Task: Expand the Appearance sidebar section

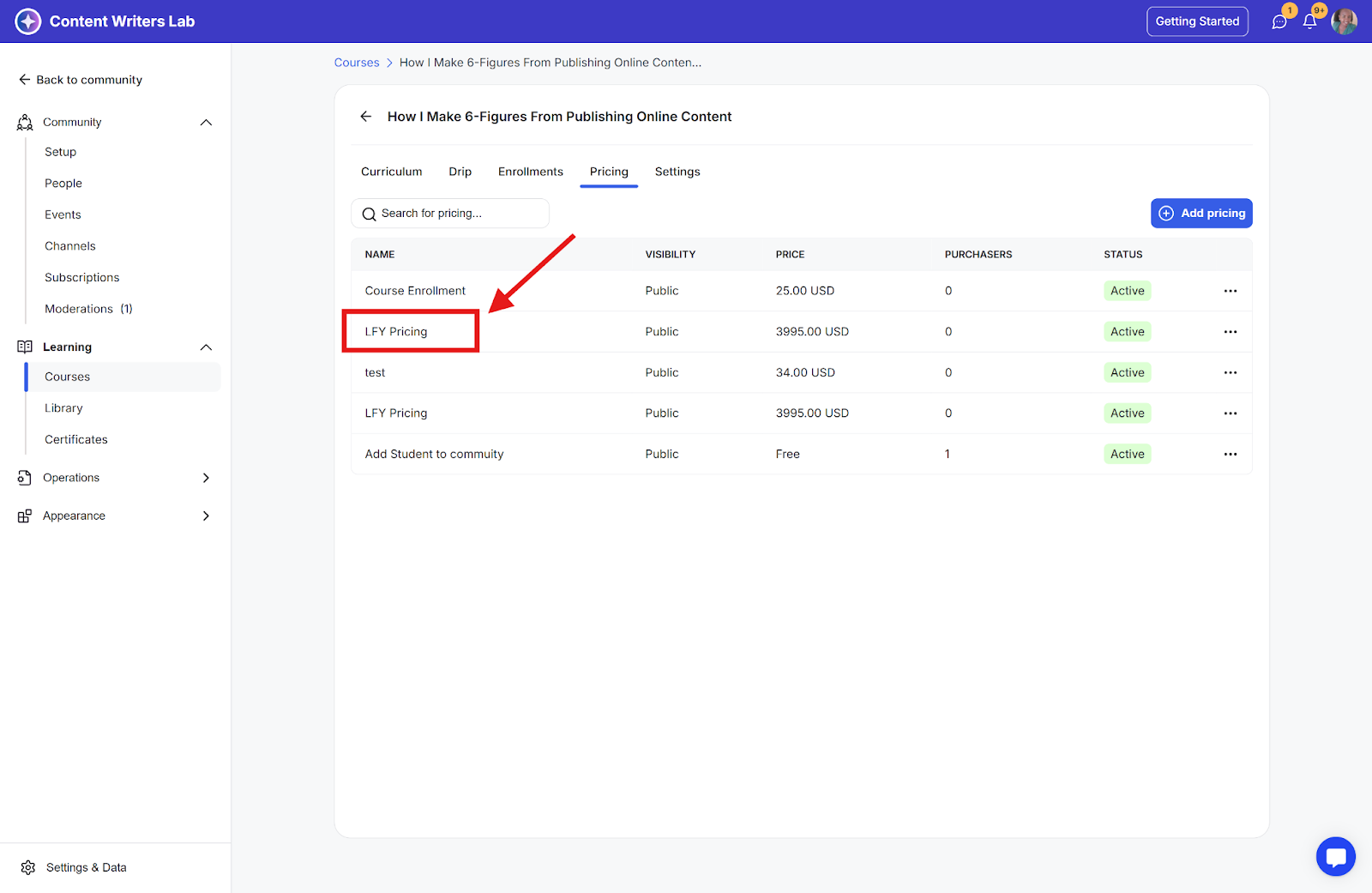Action: 206,516
